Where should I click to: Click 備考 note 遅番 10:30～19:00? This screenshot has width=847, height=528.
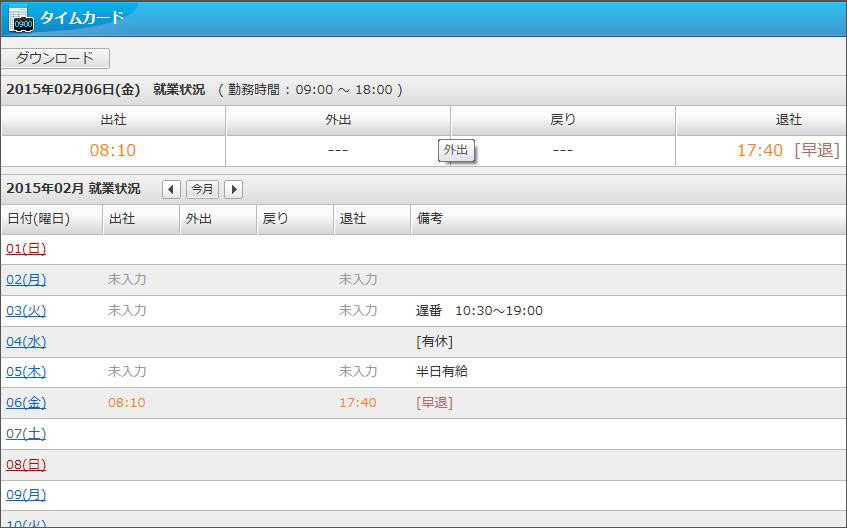coord(479,311)
